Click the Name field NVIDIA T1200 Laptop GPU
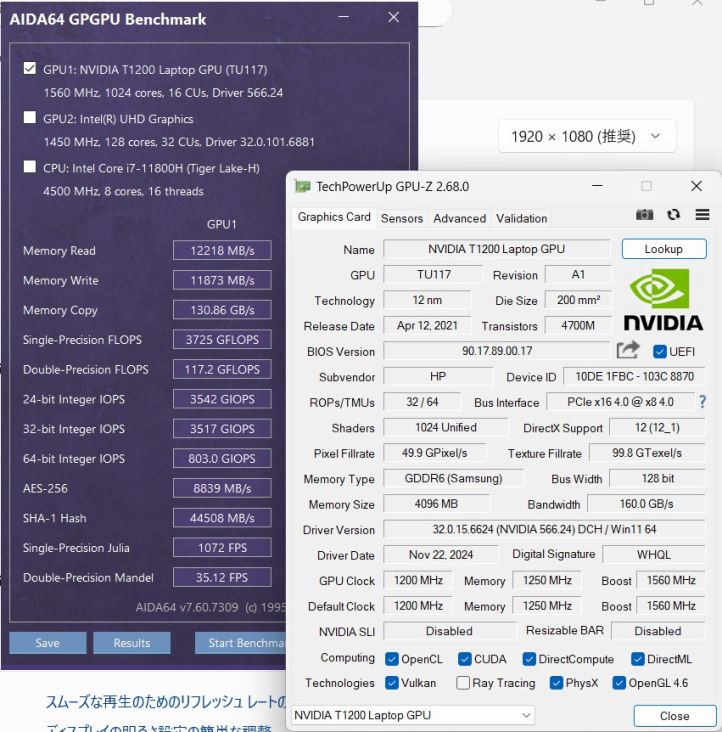 tap(497, 249)
